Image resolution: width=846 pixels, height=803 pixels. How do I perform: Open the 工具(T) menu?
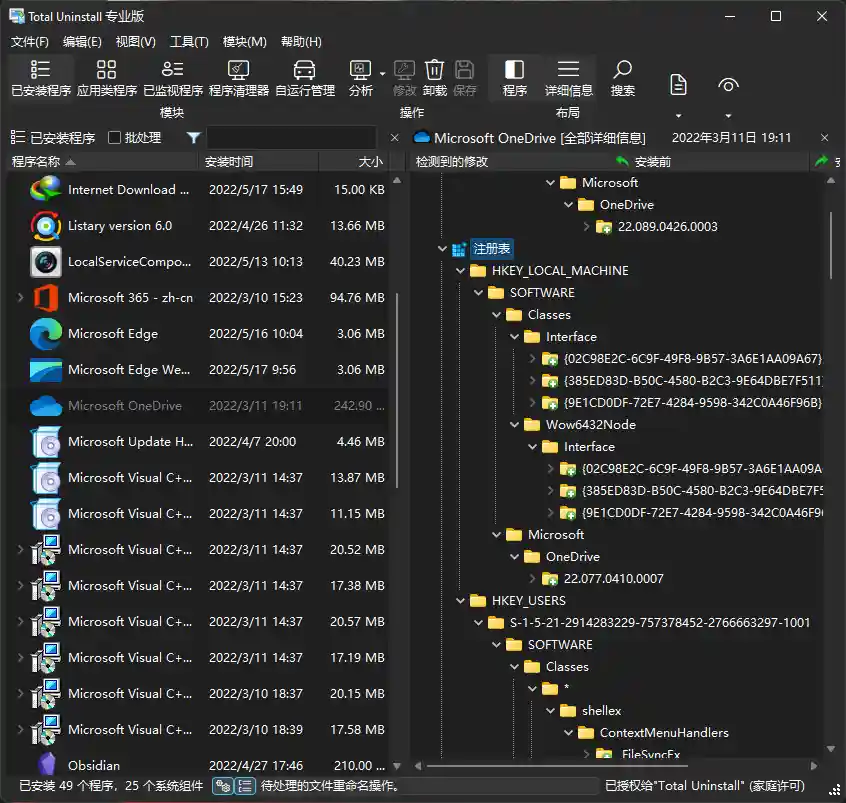tap(189, 42)
